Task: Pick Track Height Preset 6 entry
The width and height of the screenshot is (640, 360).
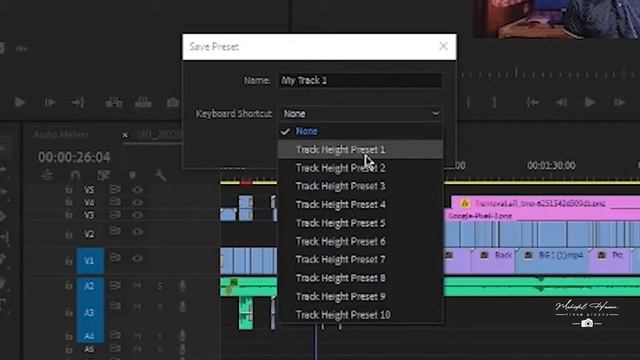Action: [360, 242]
